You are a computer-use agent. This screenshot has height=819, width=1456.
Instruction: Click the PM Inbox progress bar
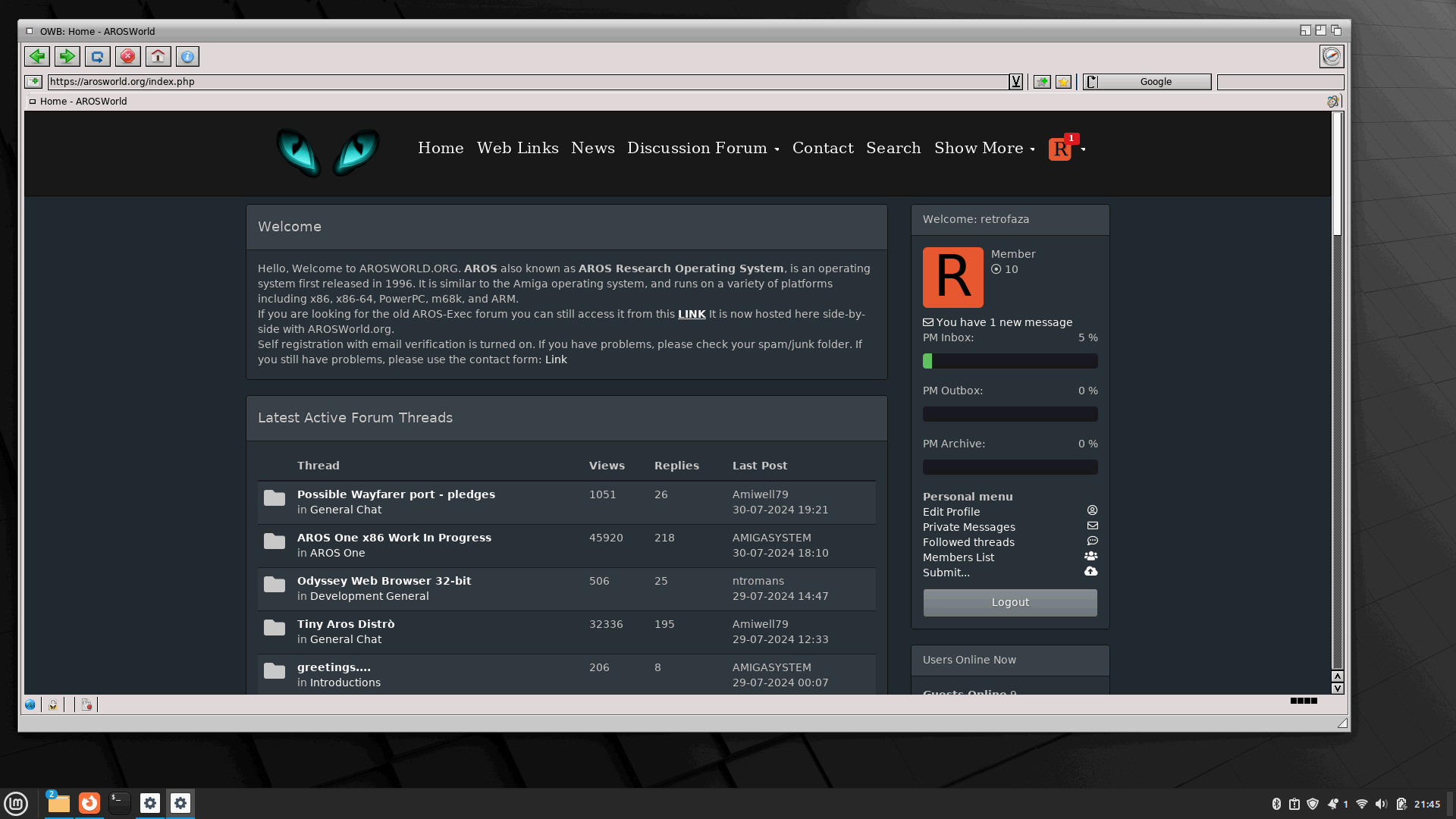1010,361
